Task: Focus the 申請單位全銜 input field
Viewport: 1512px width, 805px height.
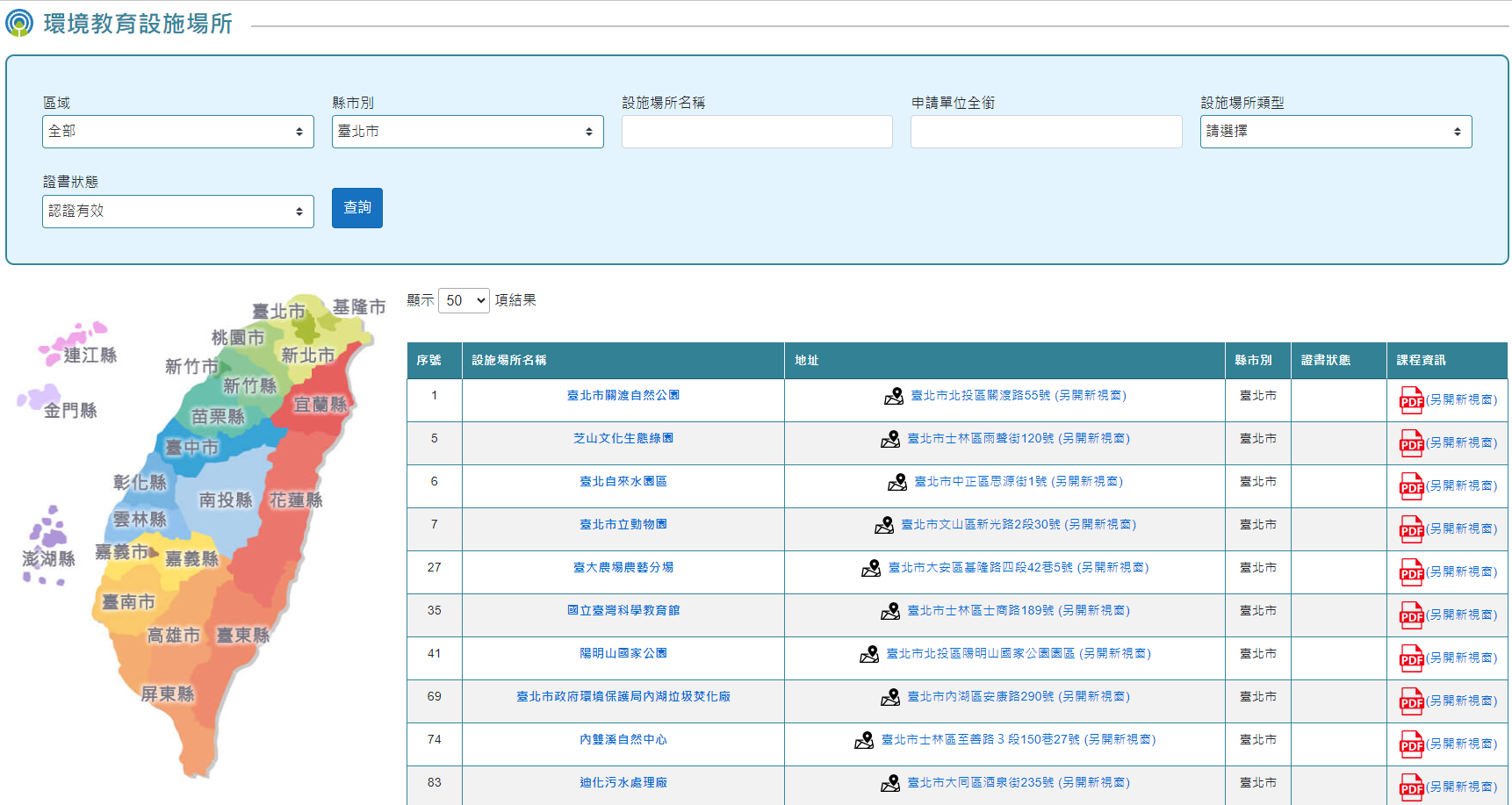Action: [1046, 132]
